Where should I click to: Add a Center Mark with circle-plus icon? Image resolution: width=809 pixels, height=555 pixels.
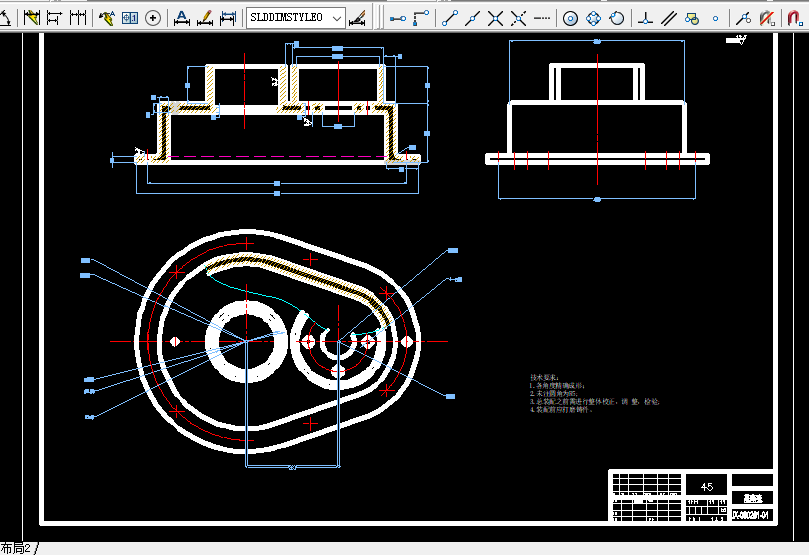pos(153,18)
